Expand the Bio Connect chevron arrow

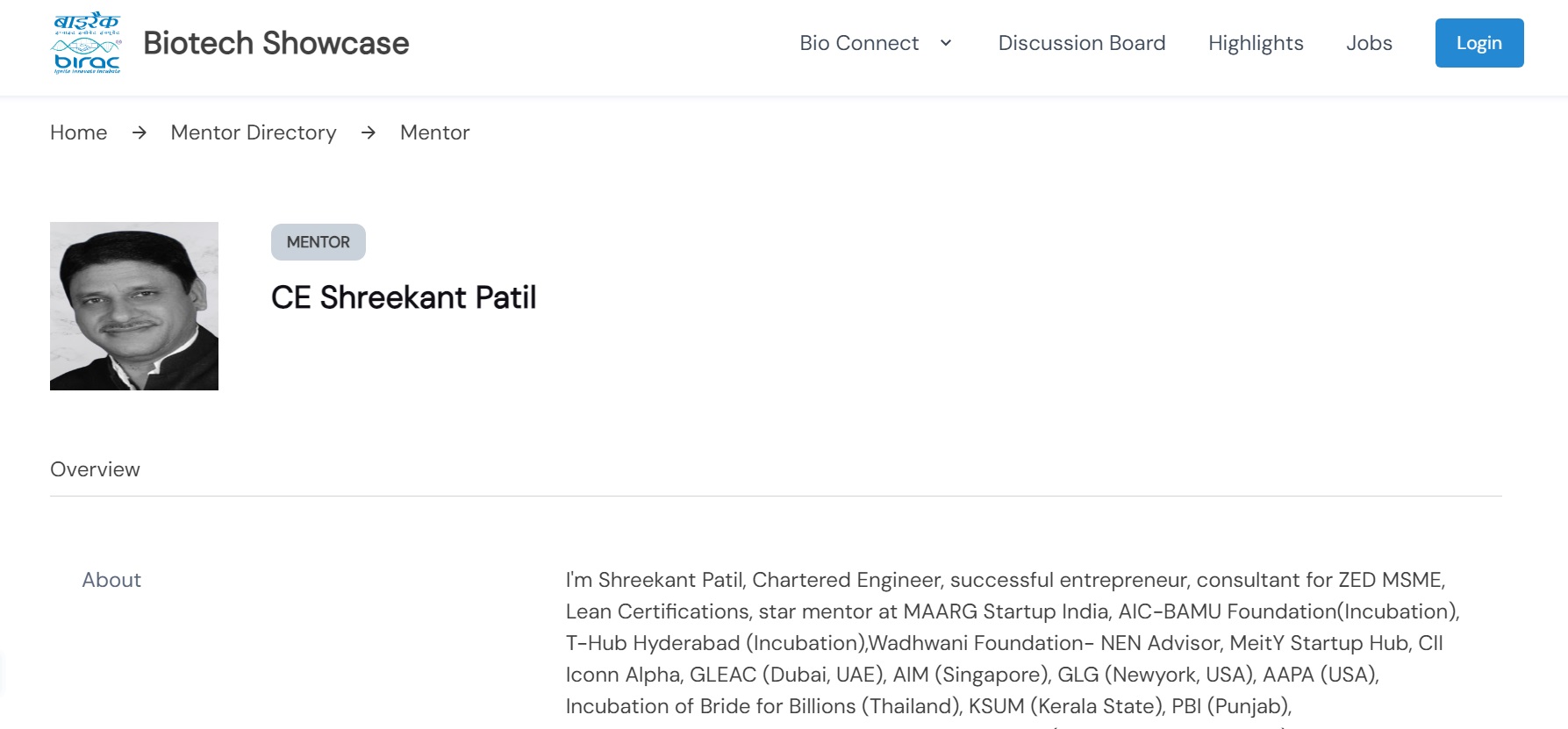pyautogui.click(x=946, y=43)
